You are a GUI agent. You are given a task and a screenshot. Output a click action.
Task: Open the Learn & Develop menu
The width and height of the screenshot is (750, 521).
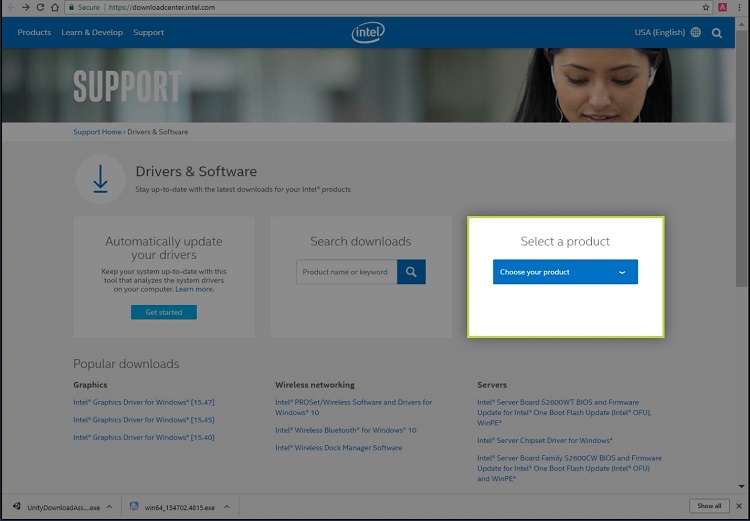pyautogui.click(x=92, y=32)
